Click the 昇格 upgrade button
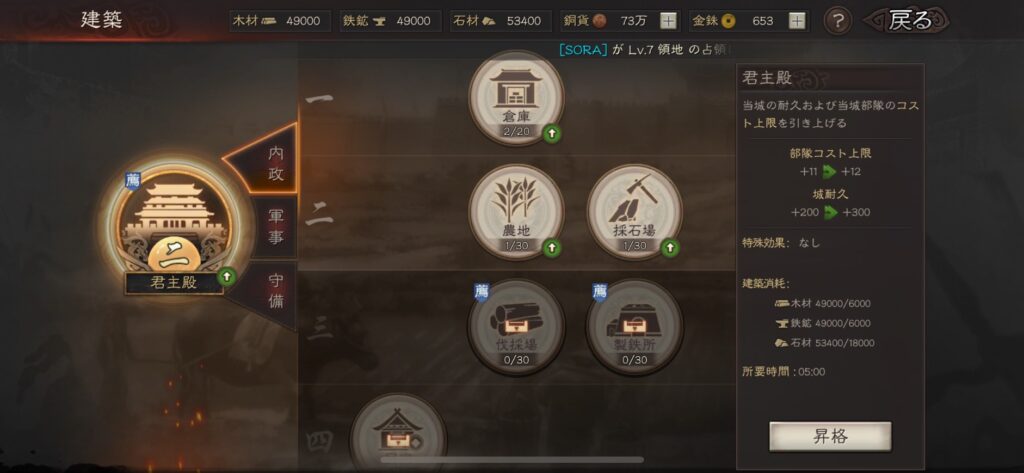The width and height of the screenshot is (1024, 473). (x=830, y=436)
